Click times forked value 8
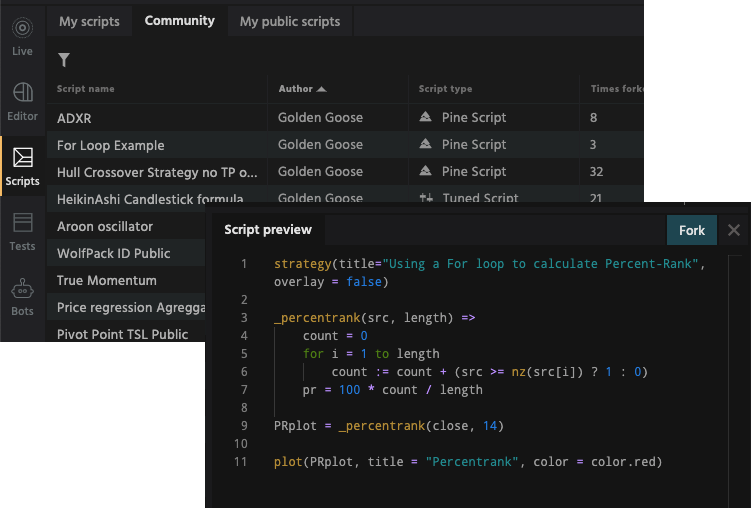Screen dimensions: 751x508 [593, 117]
